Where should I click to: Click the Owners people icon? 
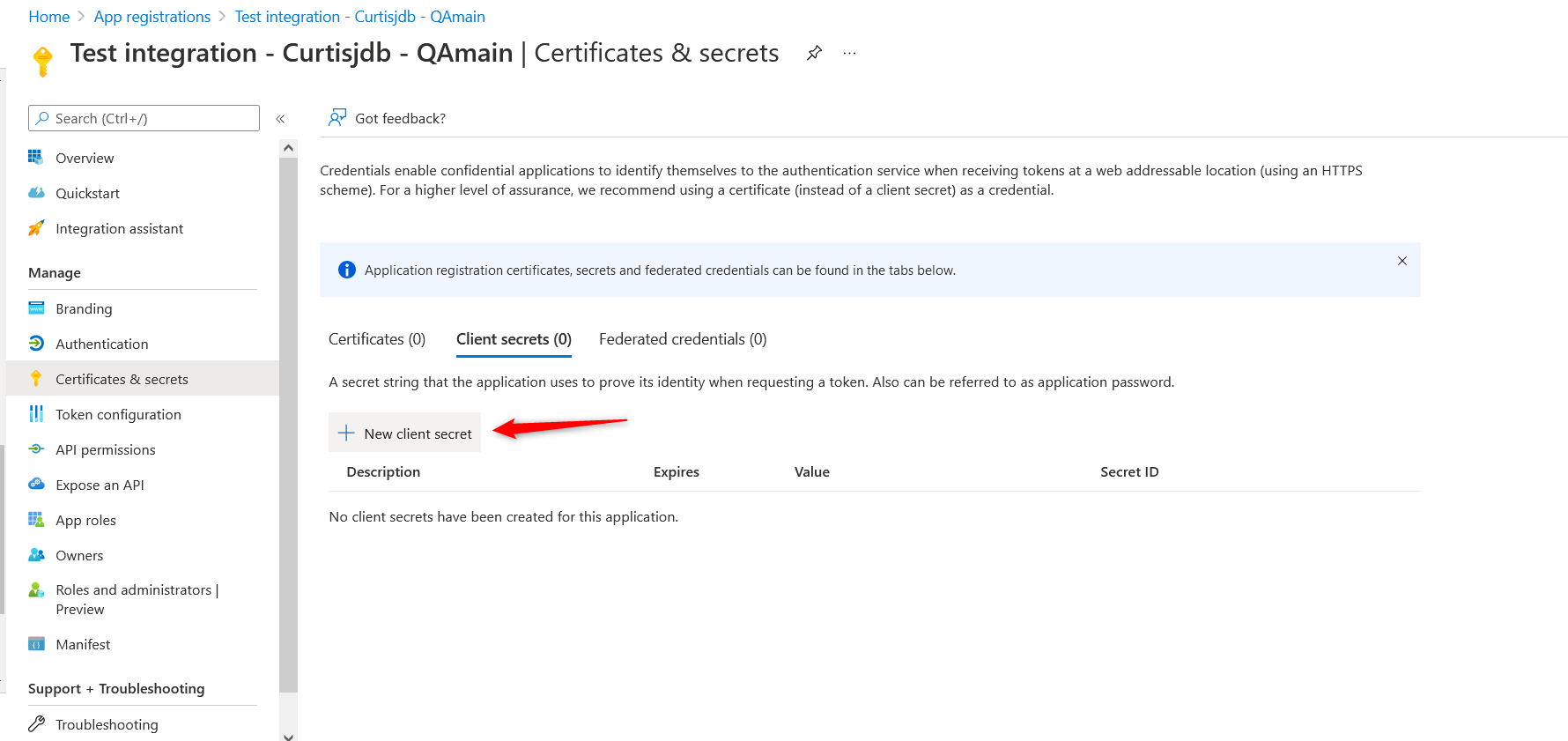(x=36, y=555)
